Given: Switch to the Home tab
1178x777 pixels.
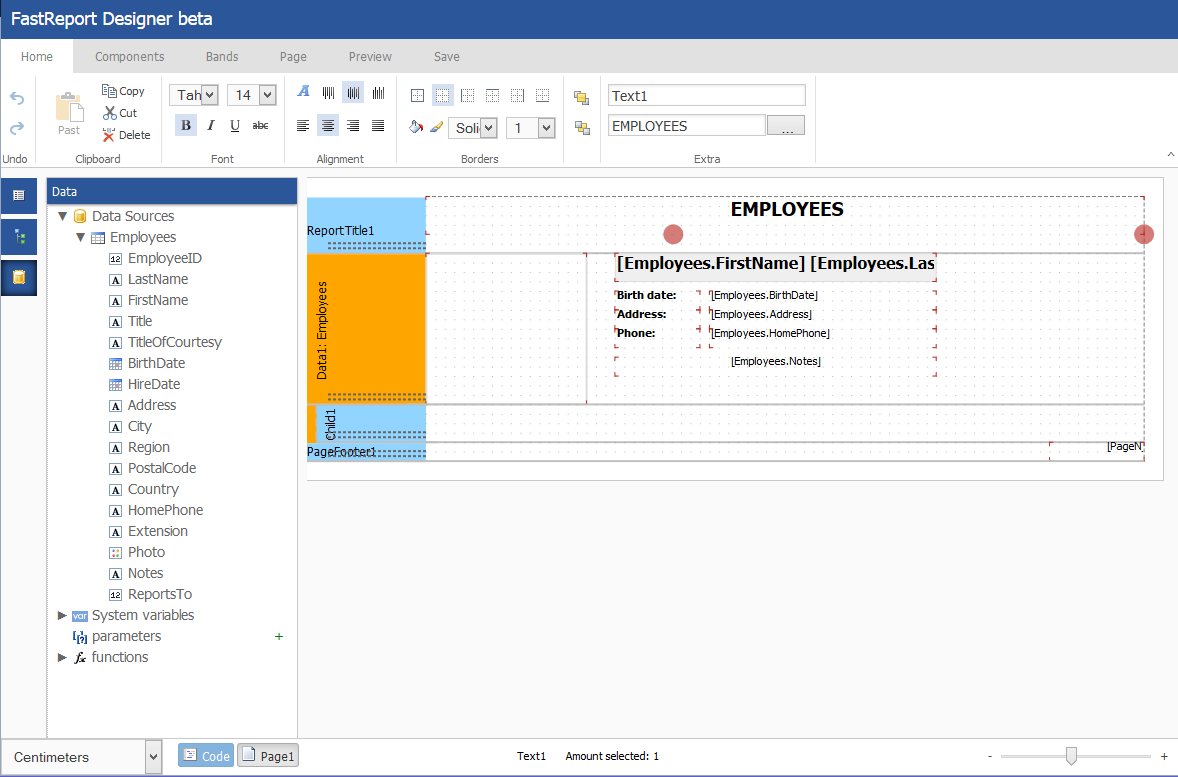Looking at the screenshot, I should pos(37,56).
